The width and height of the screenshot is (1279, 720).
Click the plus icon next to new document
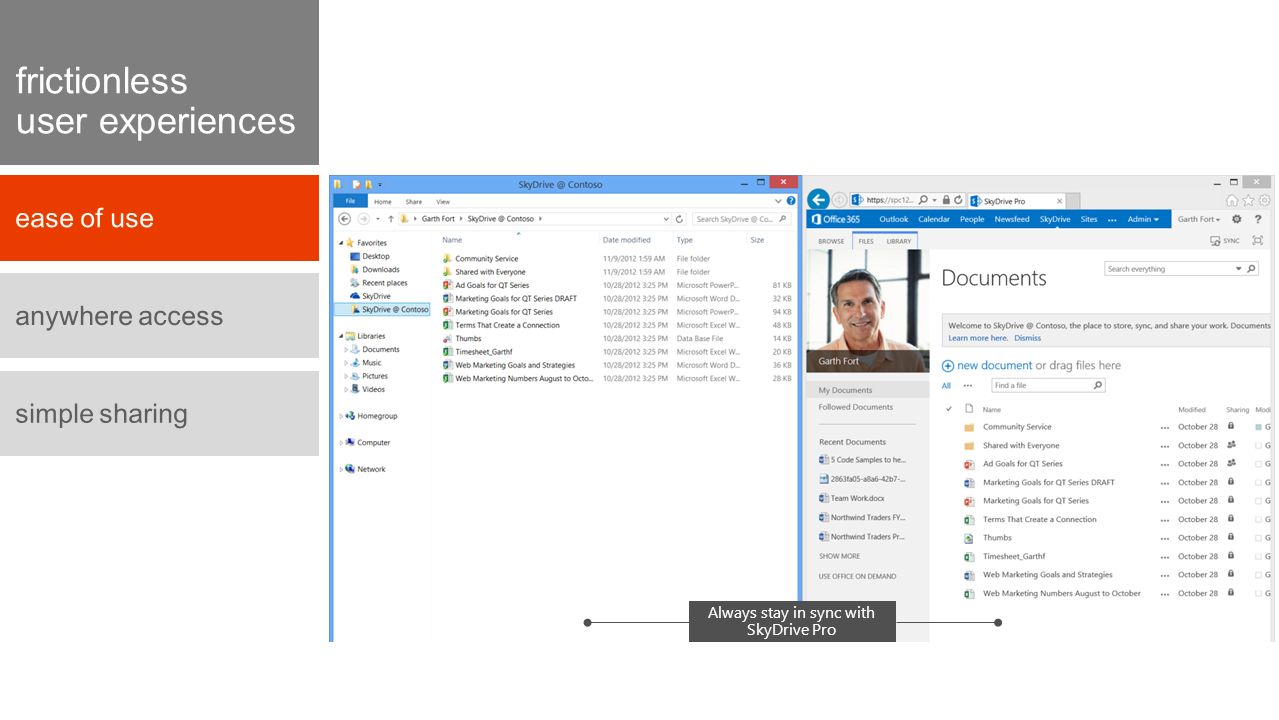coord(948,366)
